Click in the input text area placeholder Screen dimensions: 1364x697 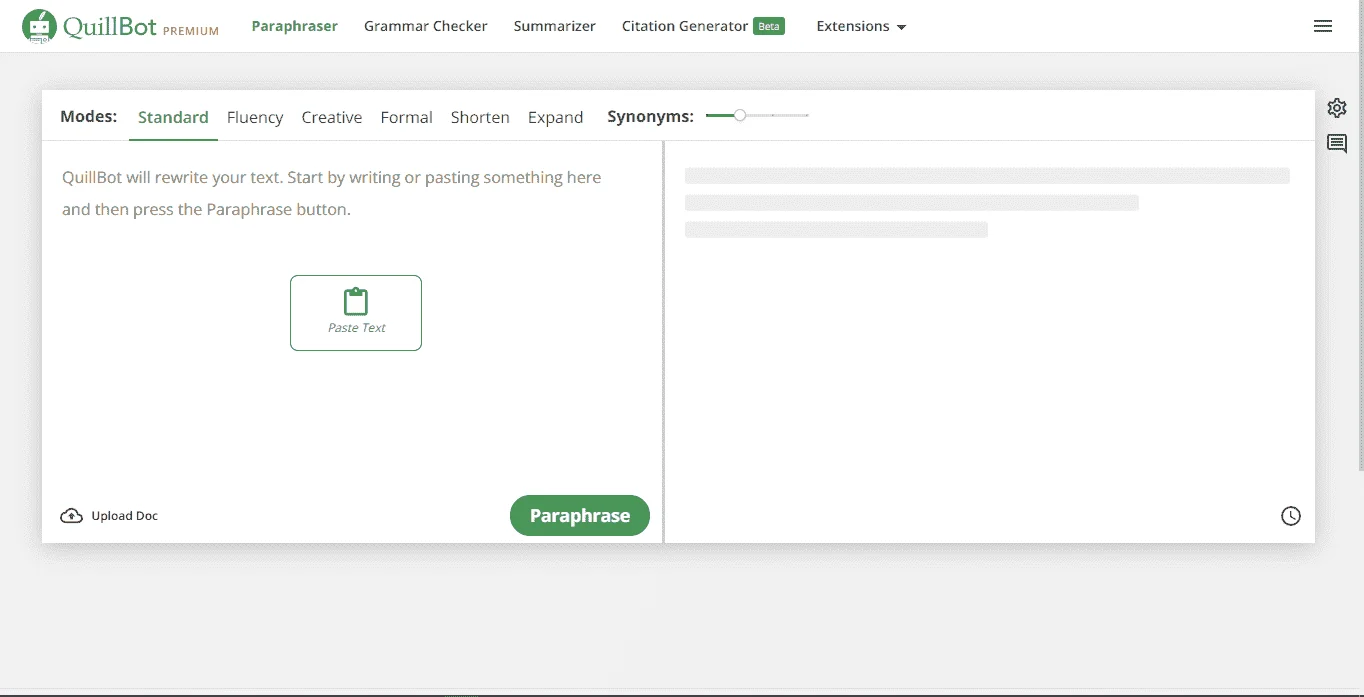(332, 193)
